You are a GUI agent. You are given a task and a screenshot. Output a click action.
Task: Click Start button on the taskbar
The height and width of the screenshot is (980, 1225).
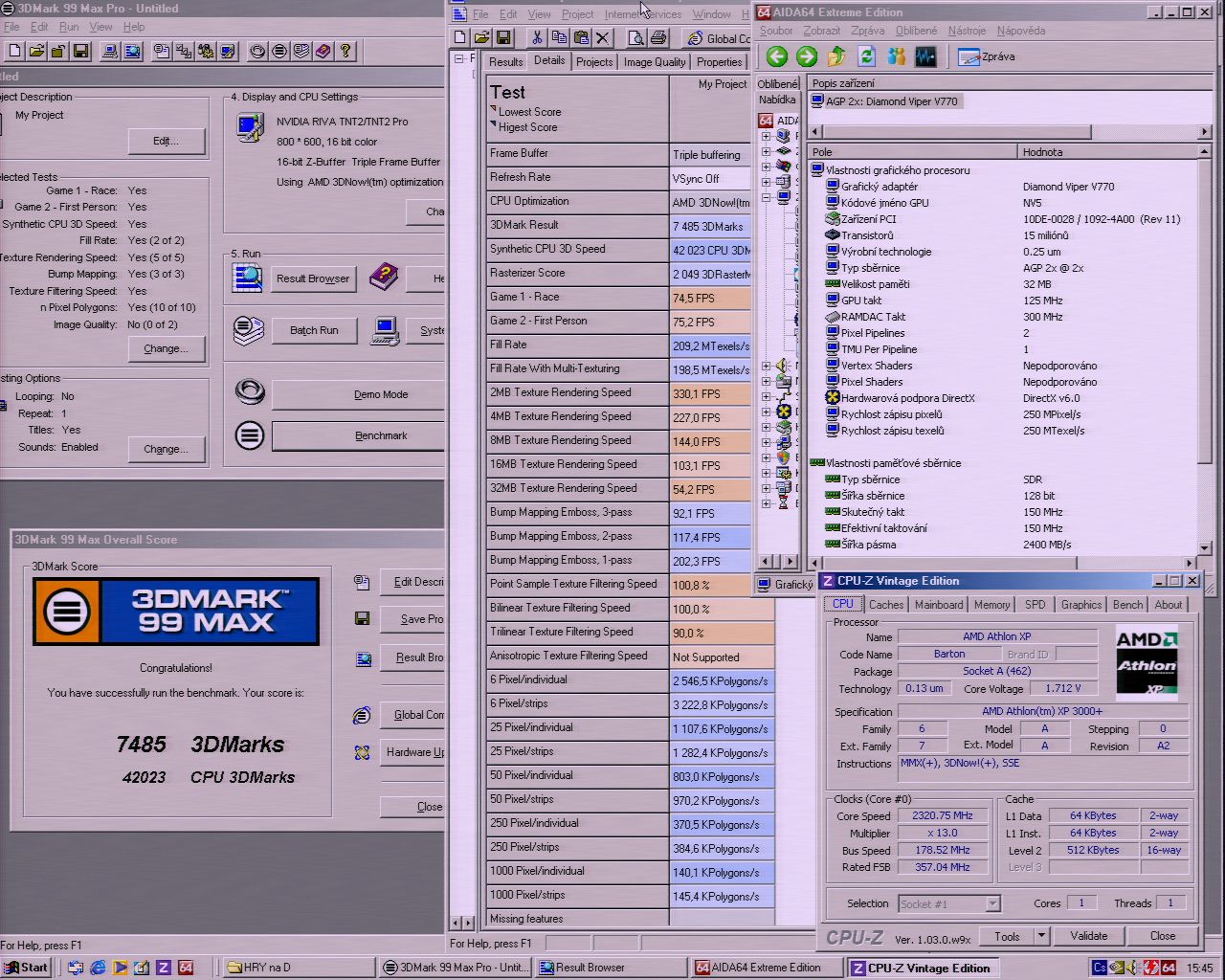tap(26, 968)
